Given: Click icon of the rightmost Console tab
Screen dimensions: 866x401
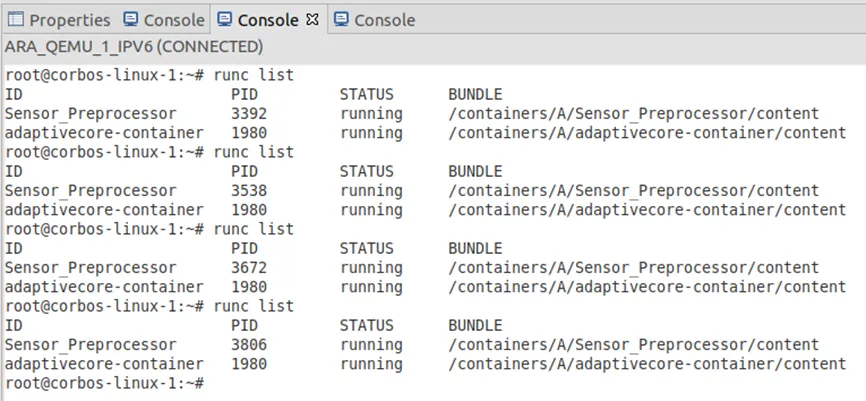Looking at the screenshot, I should [341, 20].
